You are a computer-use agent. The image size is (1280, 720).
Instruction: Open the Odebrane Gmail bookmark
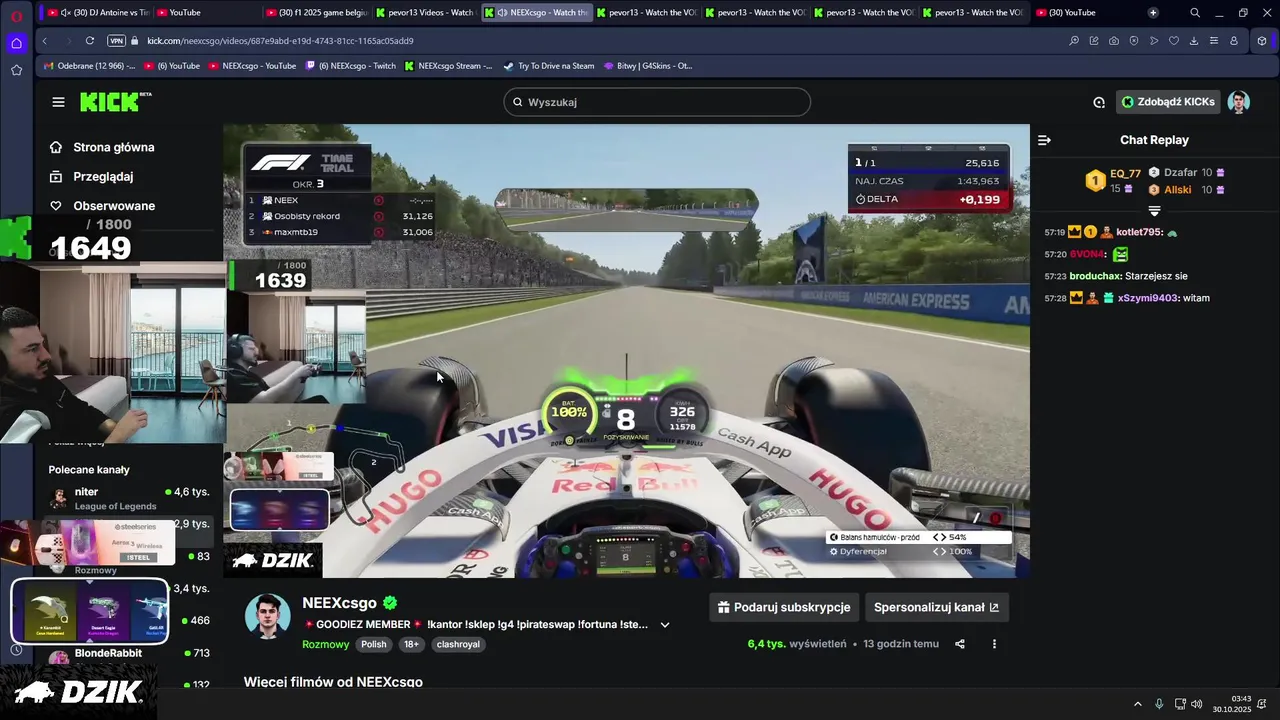click(x=90, y=66)
